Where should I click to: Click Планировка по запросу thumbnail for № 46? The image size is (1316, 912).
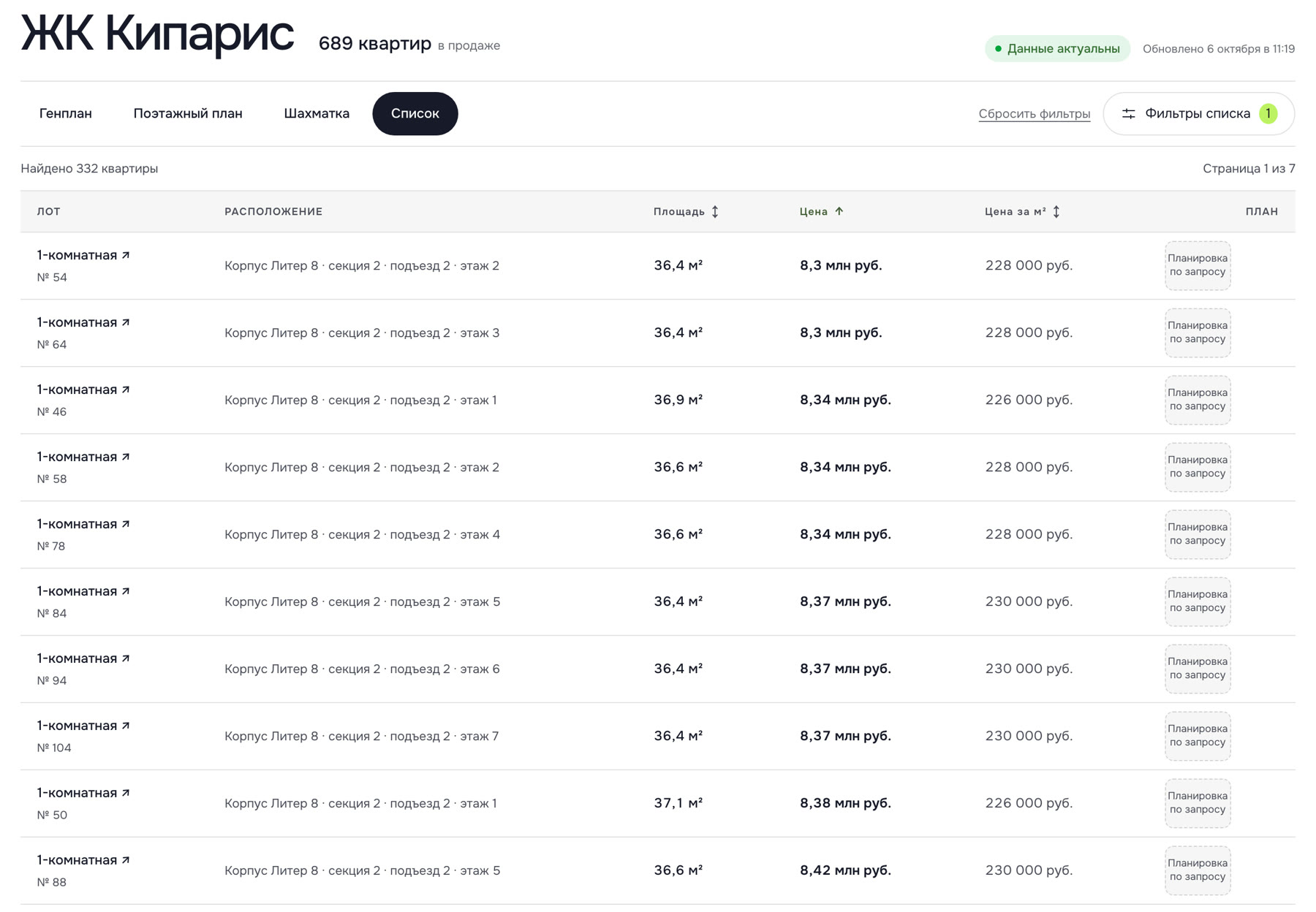pos(1198,400)
